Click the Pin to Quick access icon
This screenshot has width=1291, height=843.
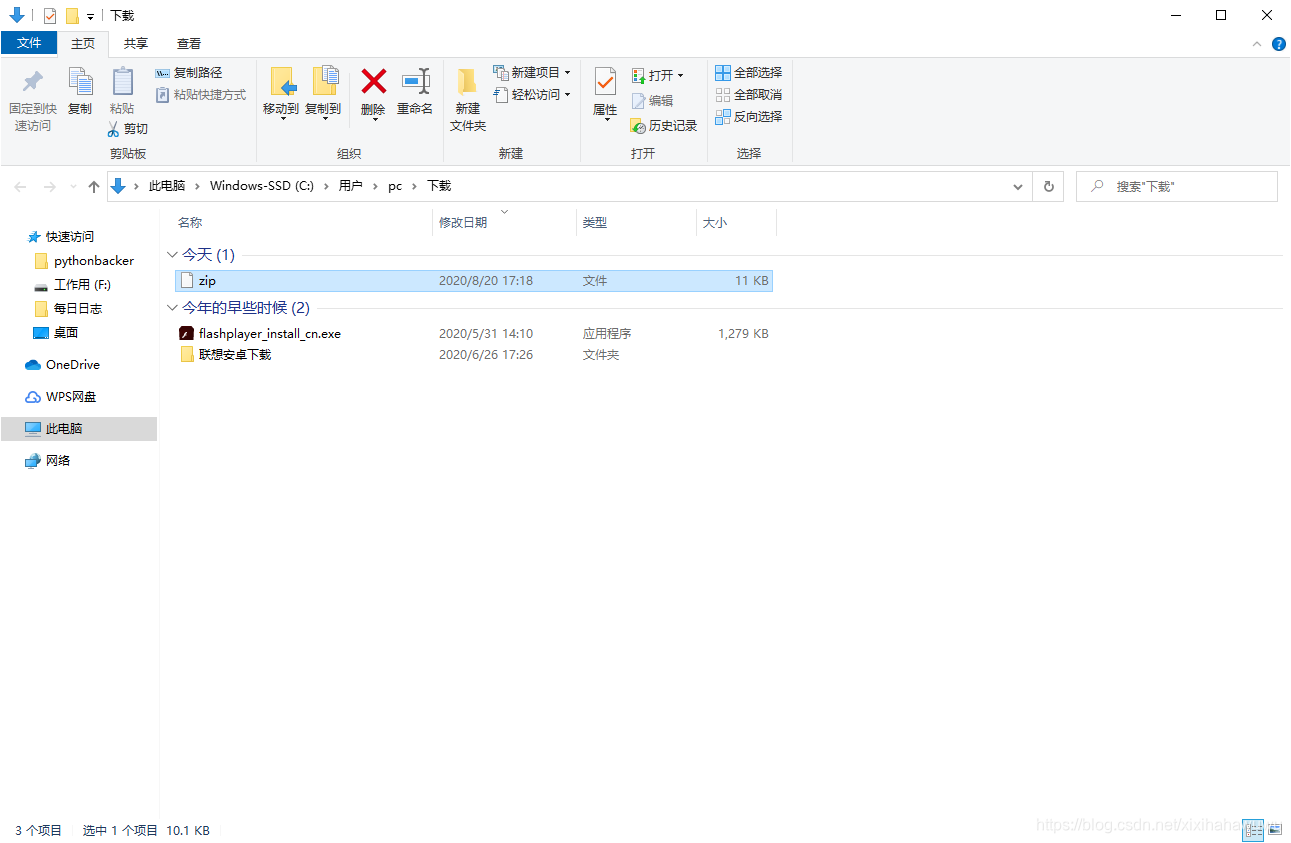click(33, 82)
